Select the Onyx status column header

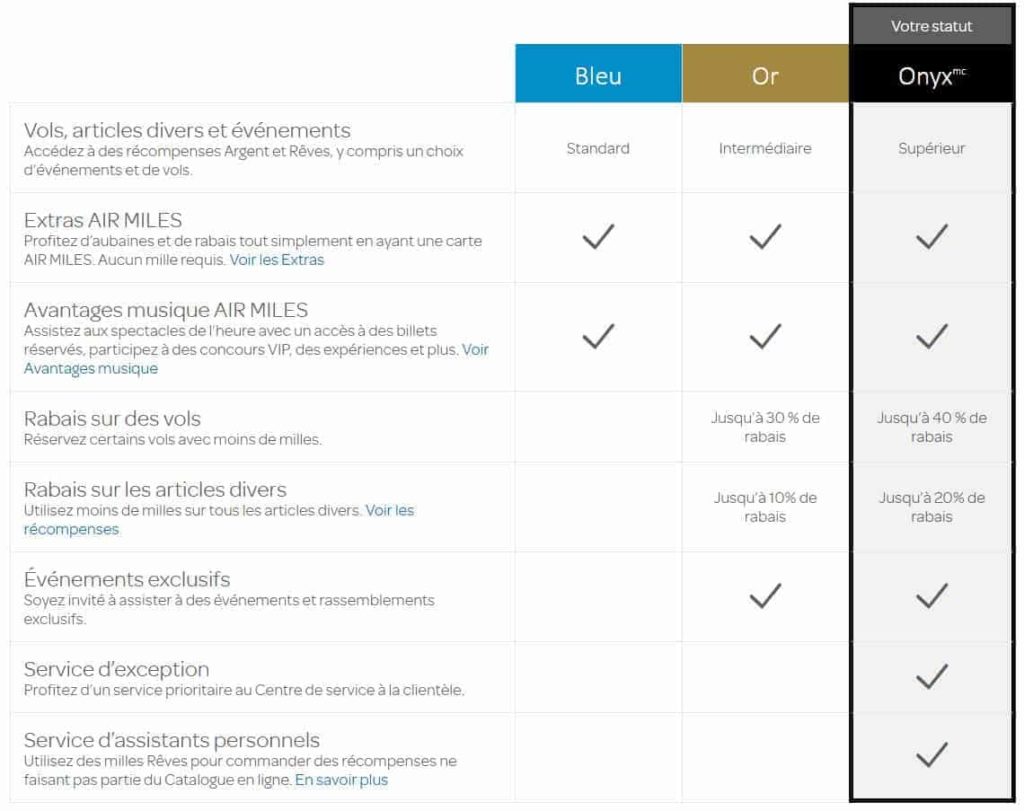coord(931,75)
